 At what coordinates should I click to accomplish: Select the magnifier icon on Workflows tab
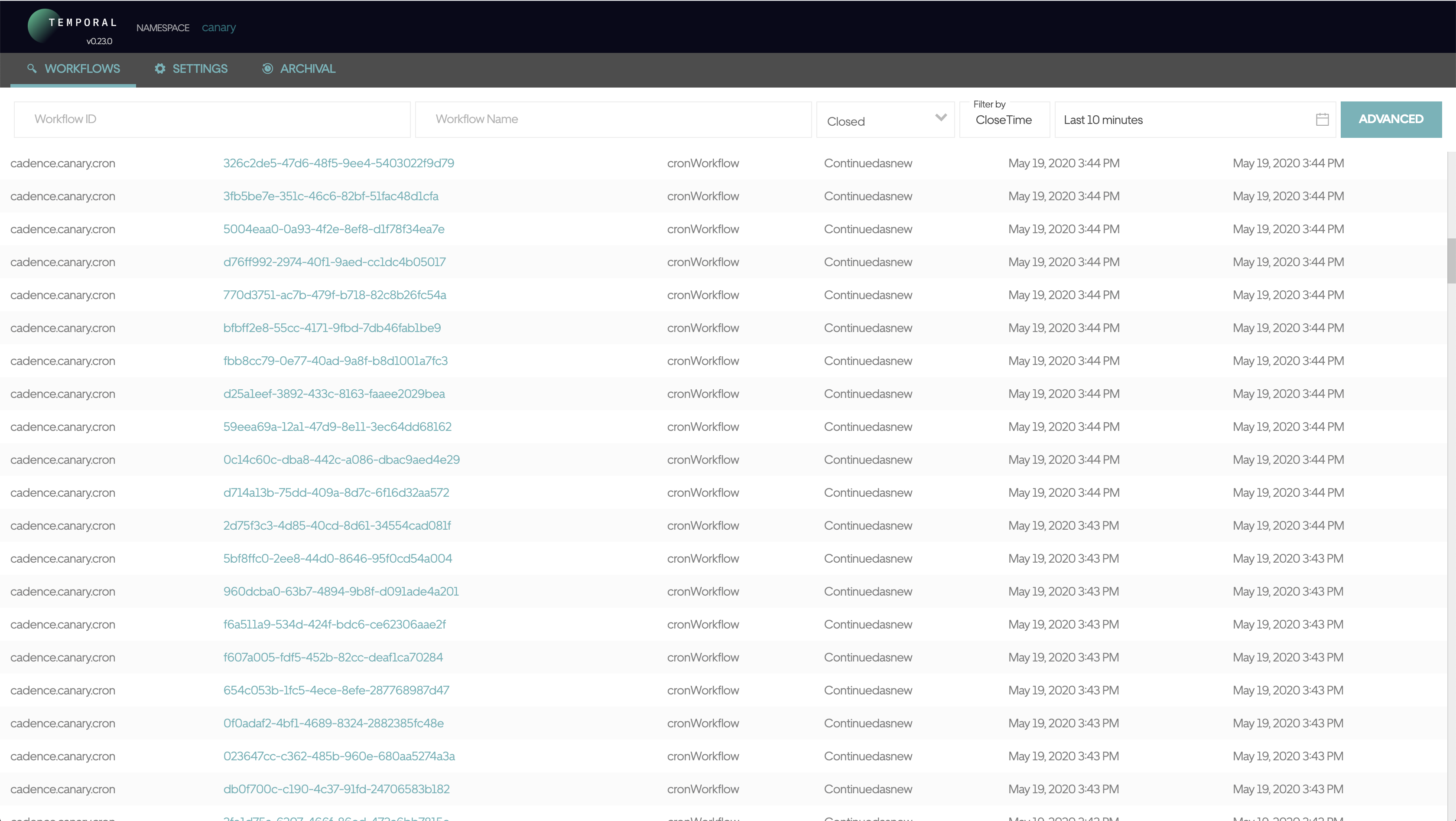(32, 68)
